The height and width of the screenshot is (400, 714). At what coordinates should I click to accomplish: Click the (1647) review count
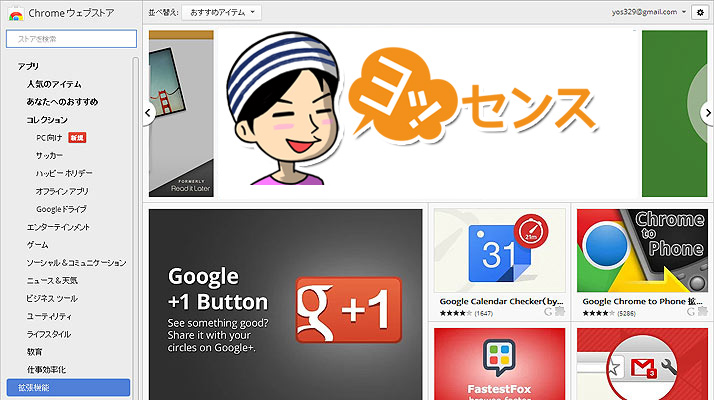click(x=484, y=313)
